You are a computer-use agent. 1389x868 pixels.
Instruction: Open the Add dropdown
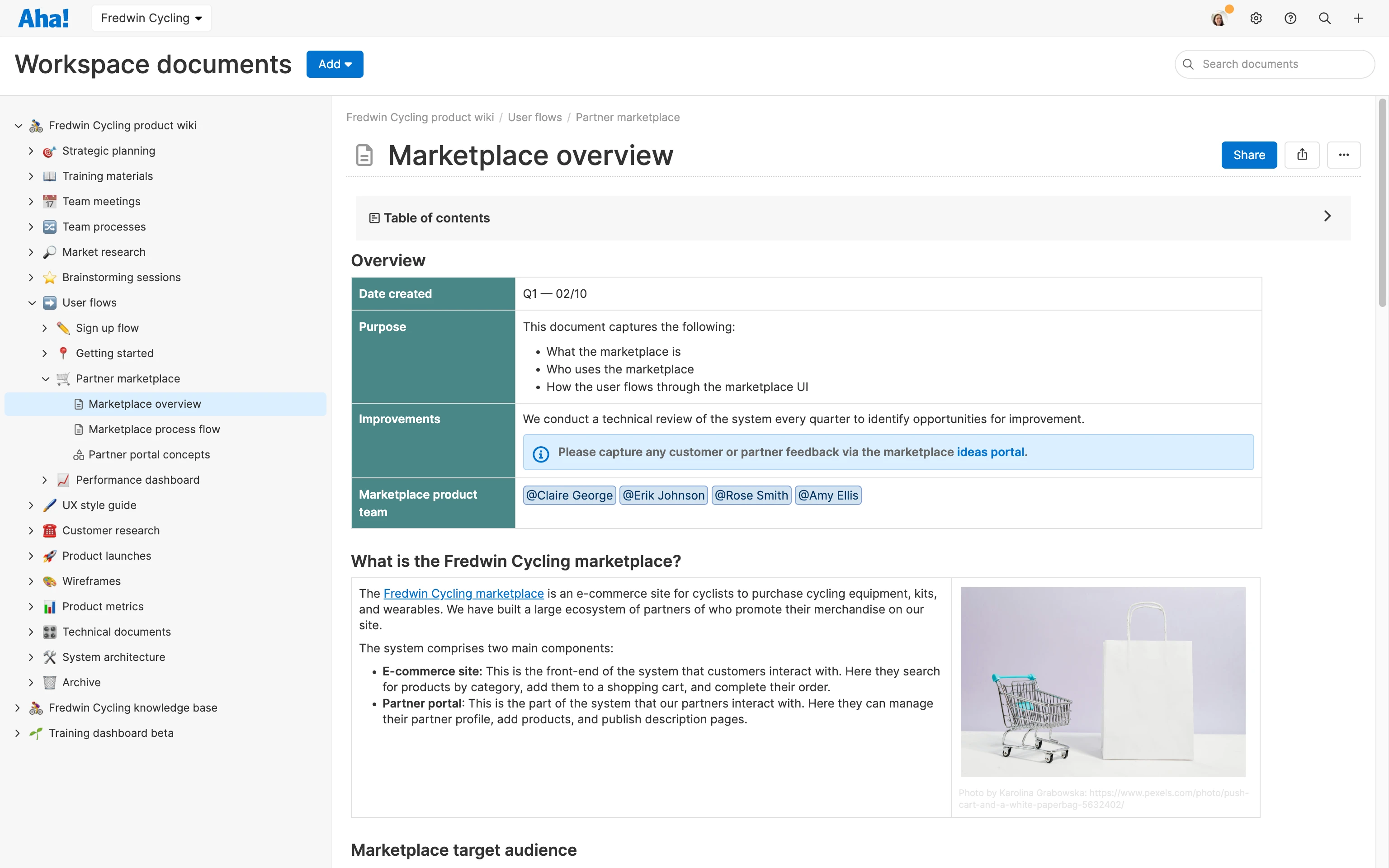[335, 64]
